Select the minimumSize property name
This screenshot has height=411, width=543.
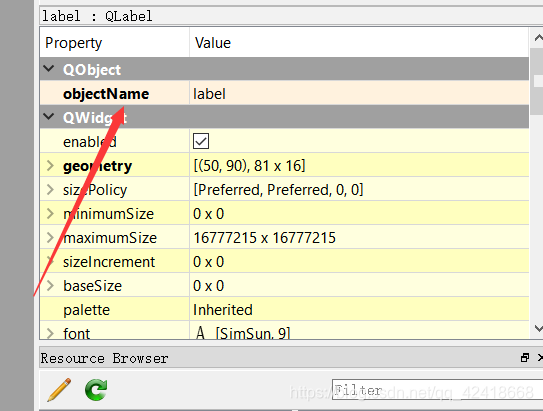(x=108, y=214)
